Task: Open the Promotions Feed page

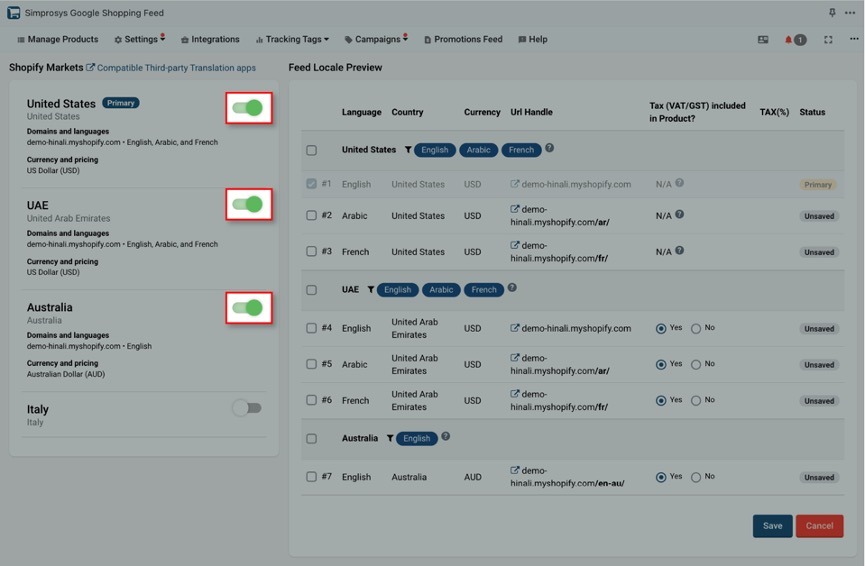Action: (463, 39)
